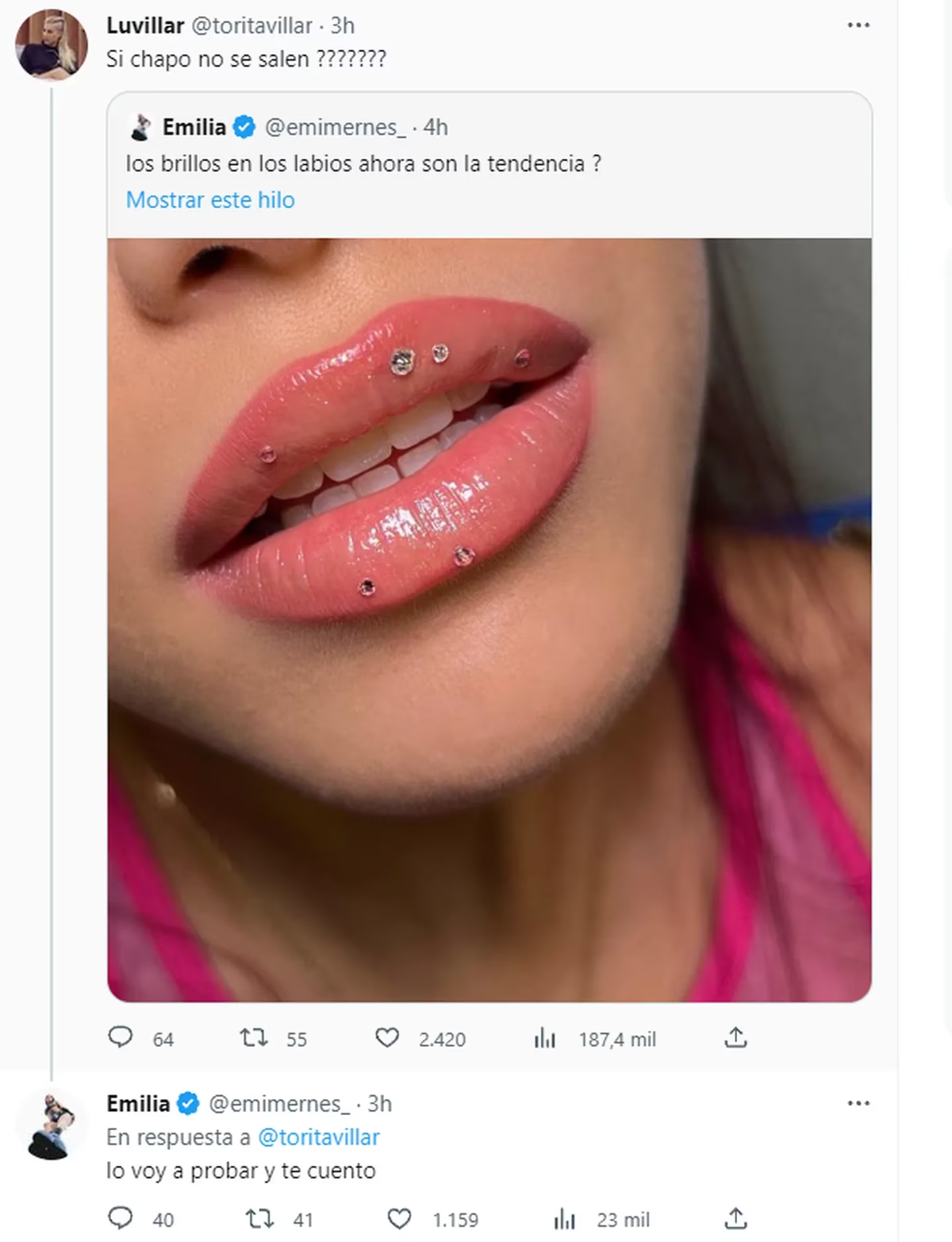952x1242 pixels.
Task: Share Luvillar's tweet via the share icon
Action: click(x=735, y=1038)
